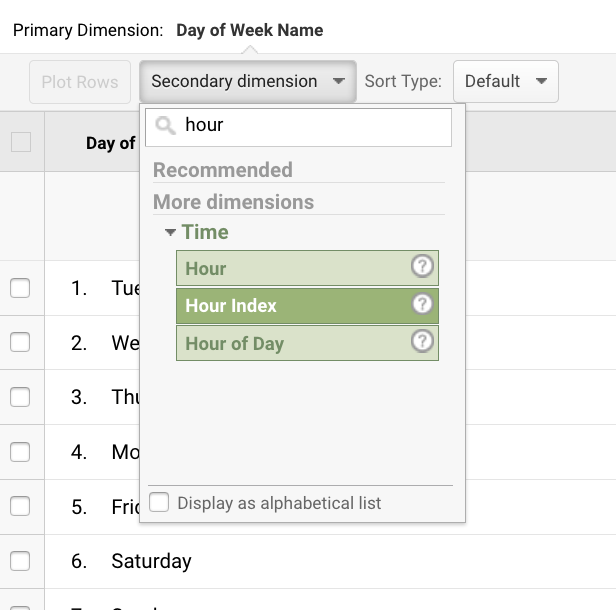
Task: Click the help icon next to Hour
Action: (423, 268)
